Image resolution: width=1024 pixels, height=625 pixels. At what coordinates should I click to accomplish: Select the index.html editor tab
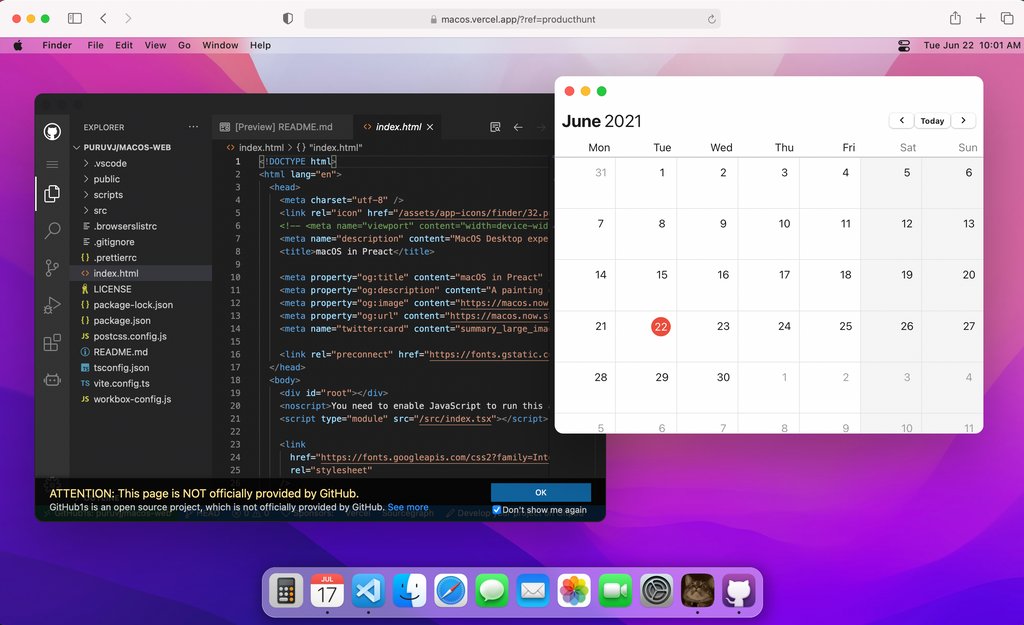[398, 127]
